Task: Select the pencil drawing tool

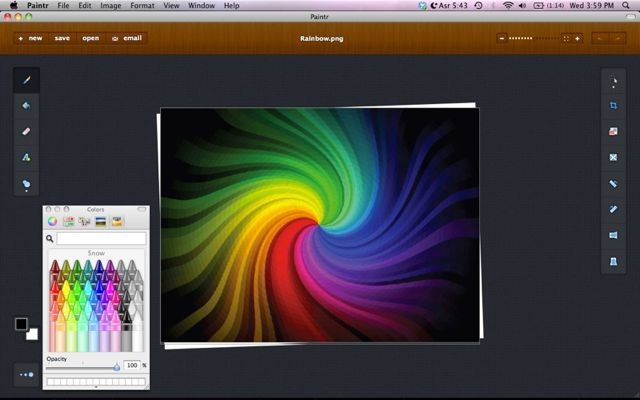Action: 27,77
